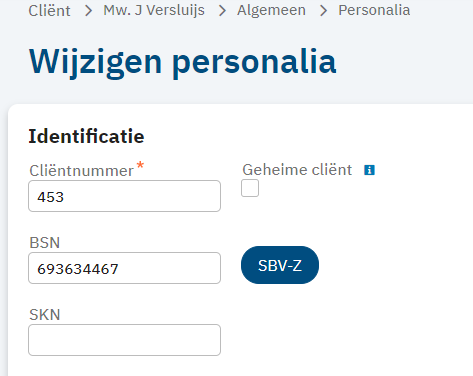
Task: Tick the Geheime cliënt checkbox
Action: (250, 188)
